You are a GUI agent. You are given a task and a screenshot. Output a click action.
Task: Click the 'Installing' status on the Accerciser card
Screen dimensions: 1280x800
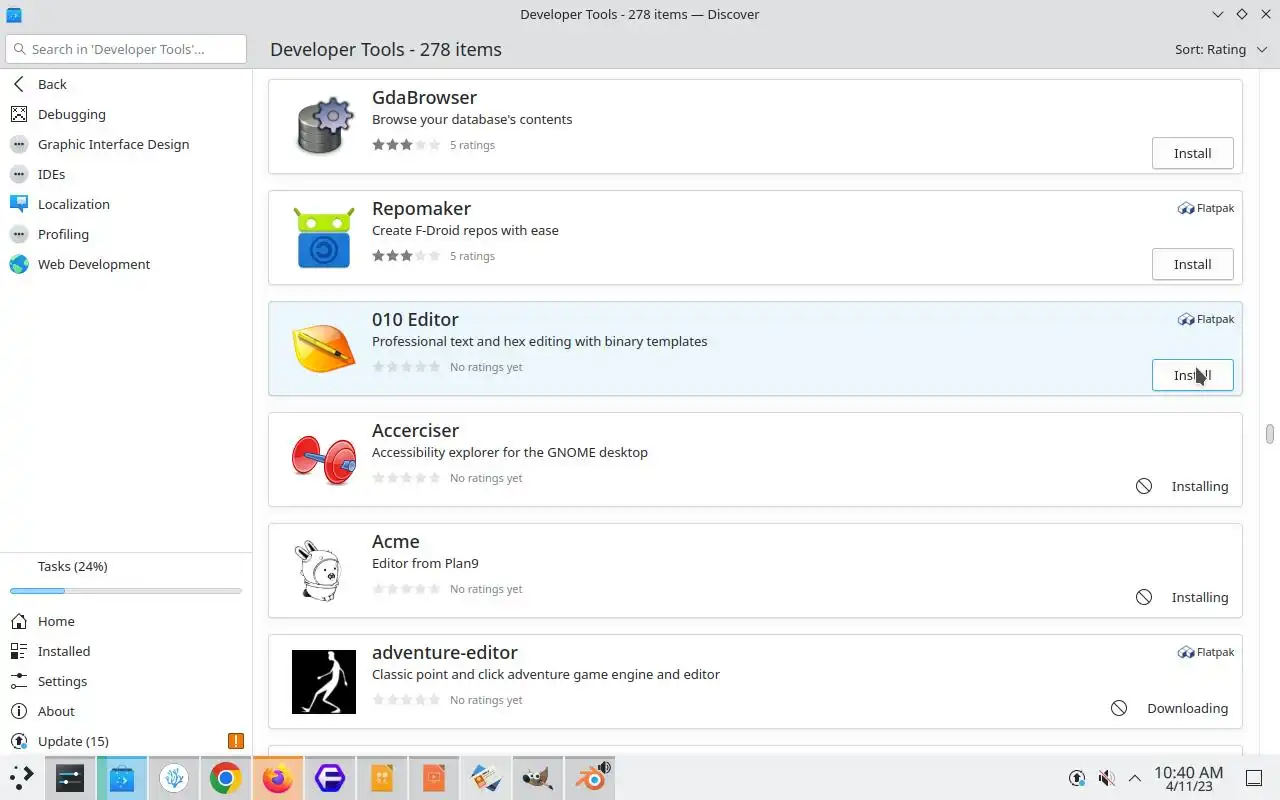click(x=1200, y=486)
